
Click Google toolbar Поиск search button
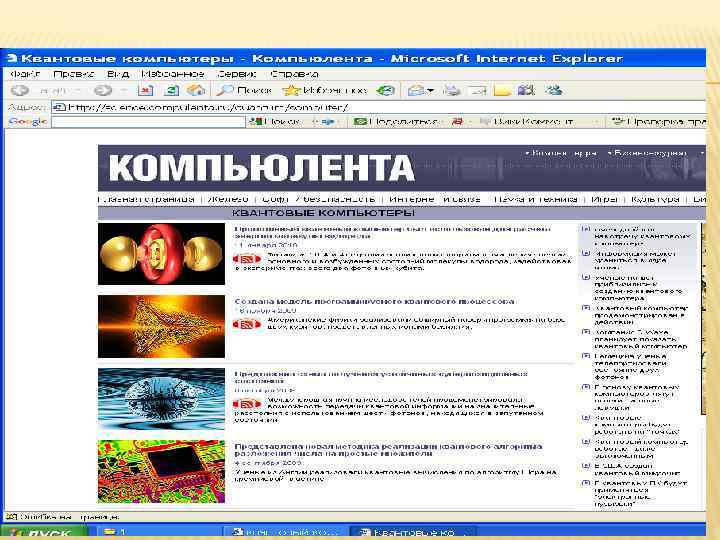pyautogui.click(x=275, y=122)
